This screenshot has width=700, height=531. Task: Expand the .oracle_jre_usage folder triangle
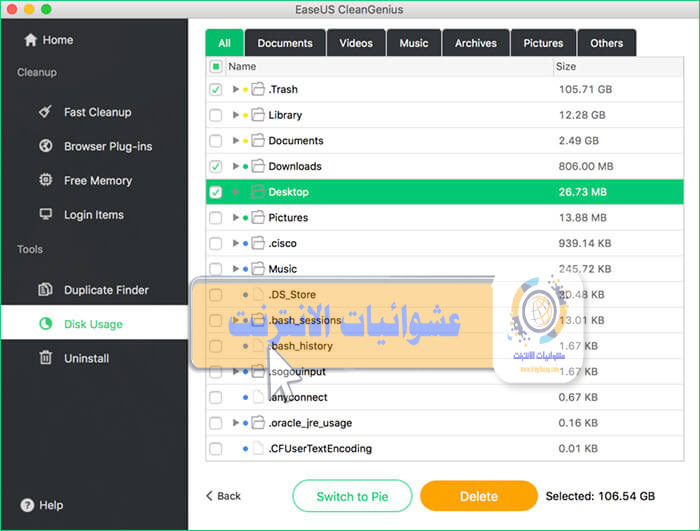click(236, 422)
